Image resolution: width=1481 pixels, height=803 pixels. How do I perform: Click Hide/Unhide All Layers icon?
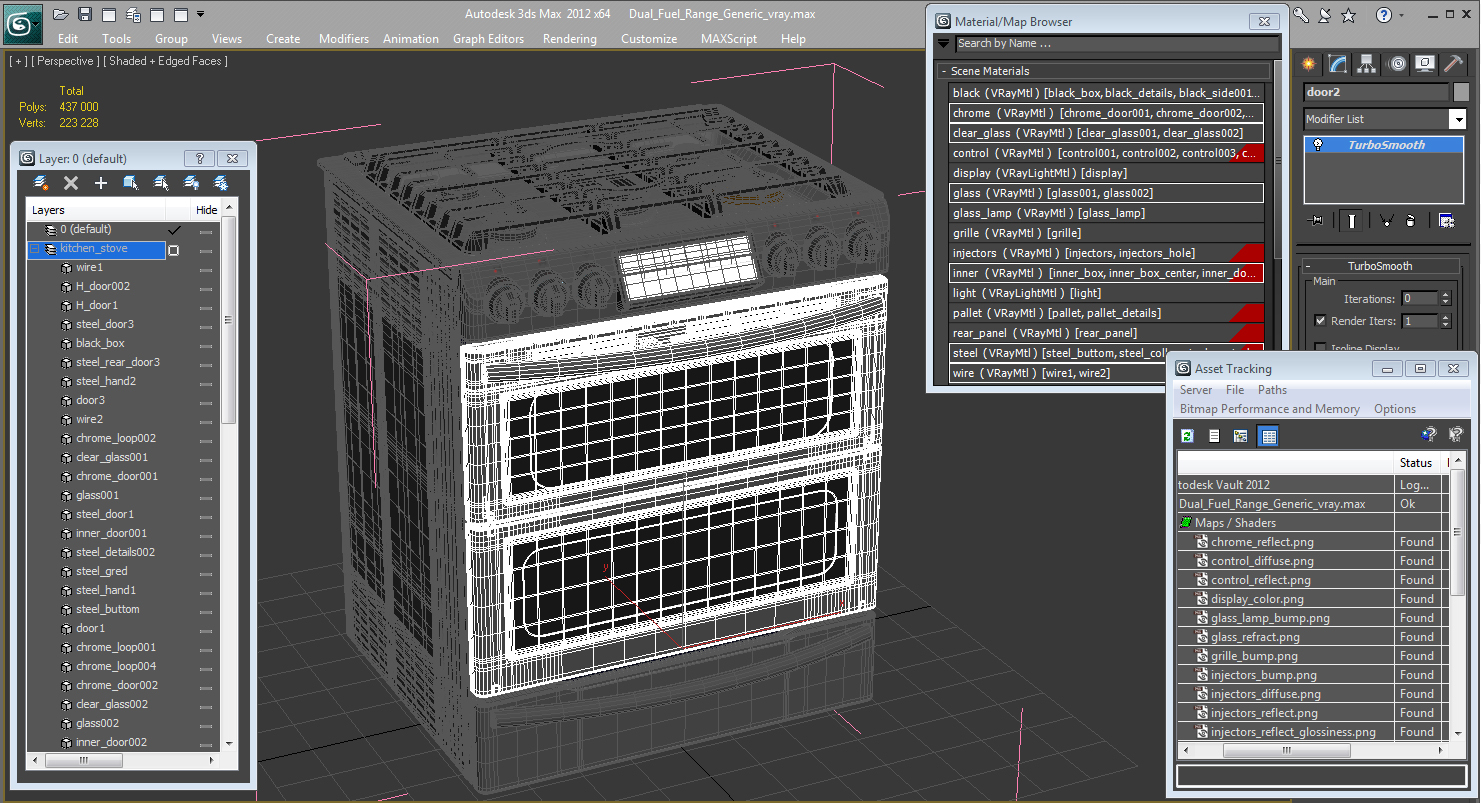(x=191, y=183)
